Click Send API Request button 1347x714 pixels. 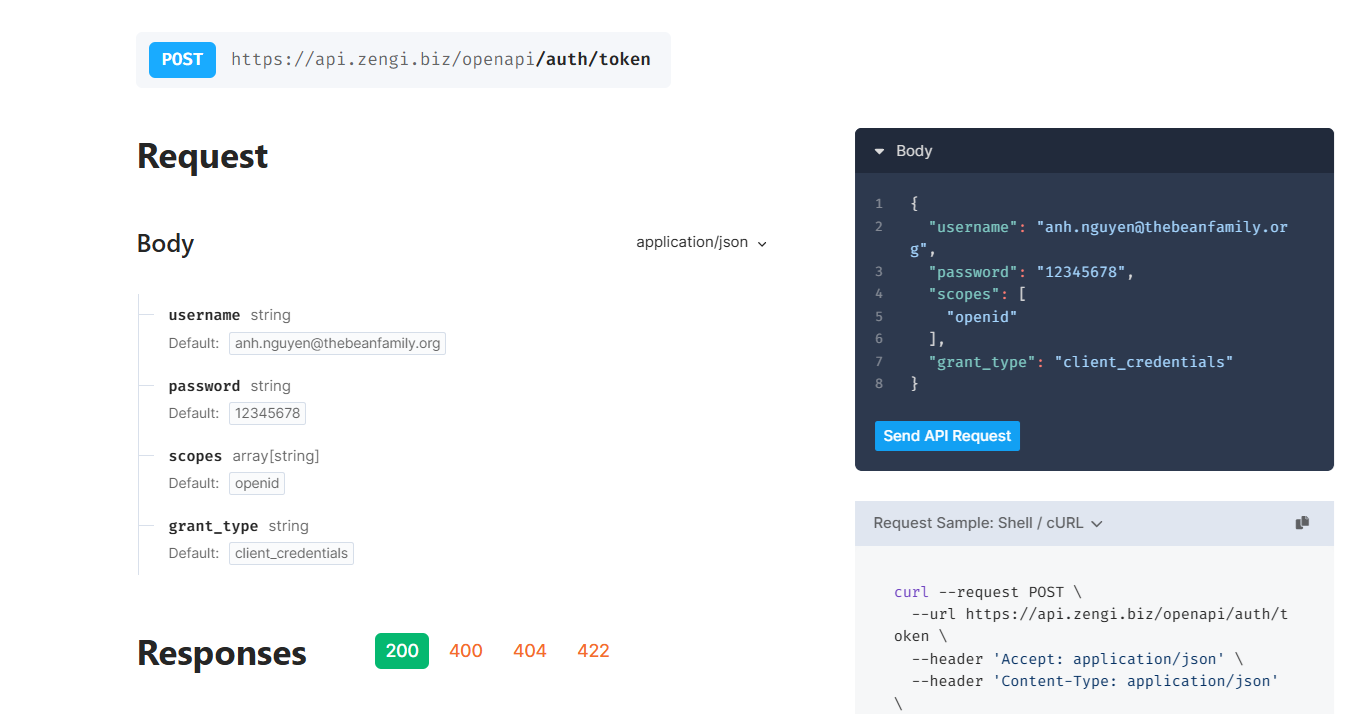947,436
